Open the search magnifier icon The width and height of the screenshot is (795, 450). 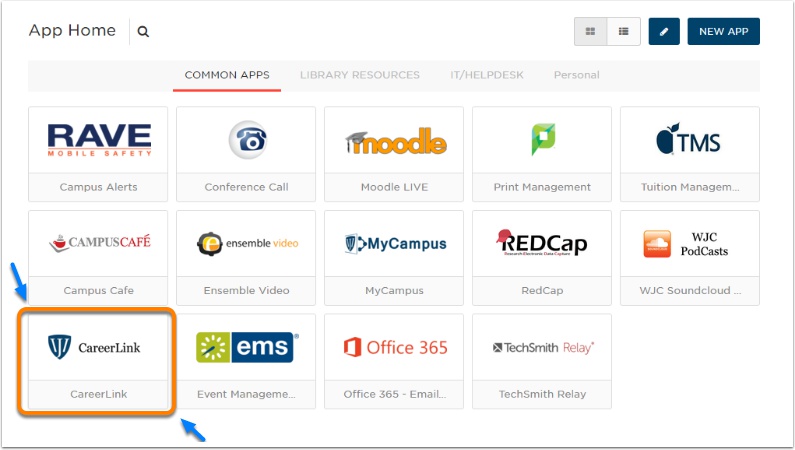pyautogui.click(x=143, y=31)
